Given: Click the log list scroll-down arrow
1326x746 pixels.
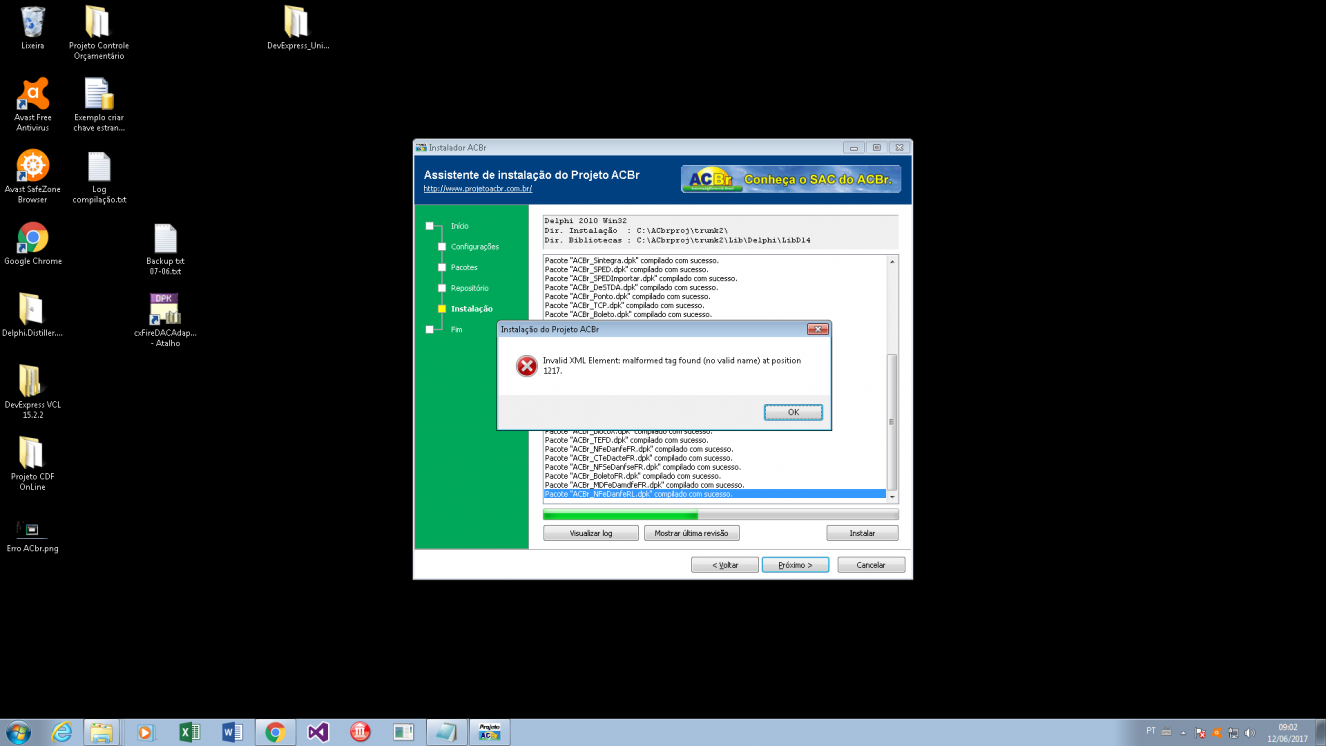Looking at the screenshot, I should click(x=893, y=496).
